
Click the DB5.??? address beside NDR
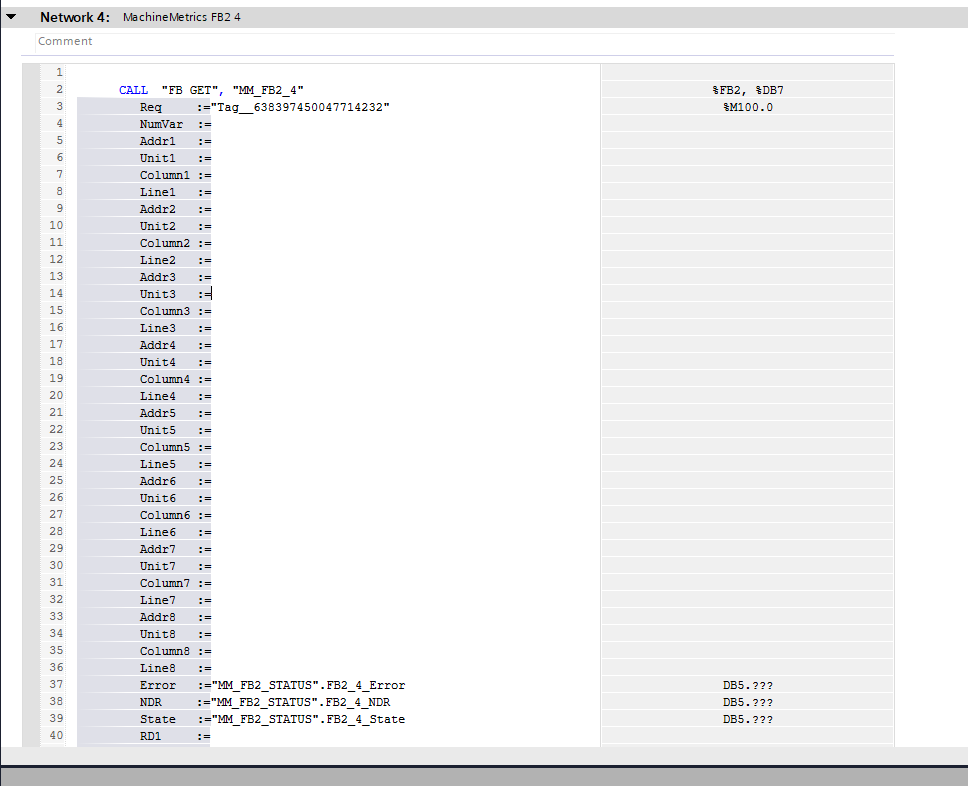[748, 702]
